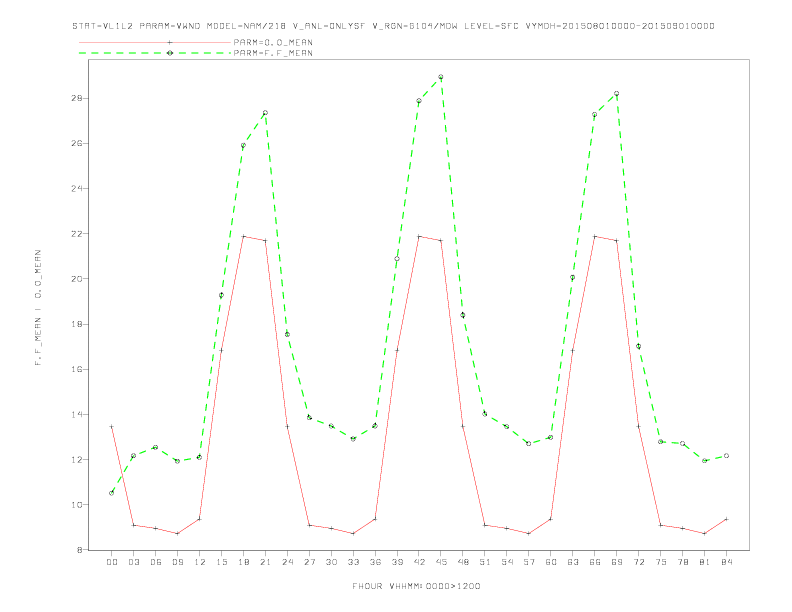Select the green F.F_MEAN marker at hour 21
The width and height of the screenshot is (792, 612).
pyautogui.click(x=265, y=113)
